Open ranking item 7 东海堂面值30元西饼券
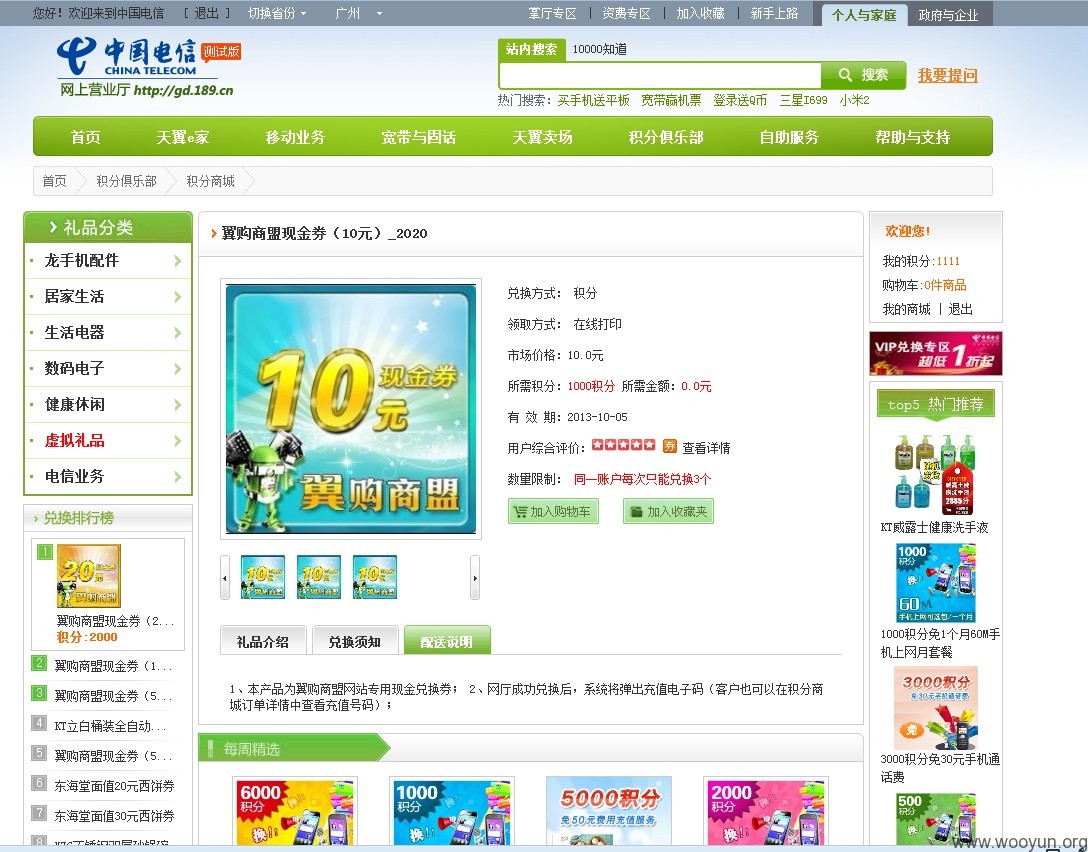This screenshot has height=852, width=1088. [114, 816]
